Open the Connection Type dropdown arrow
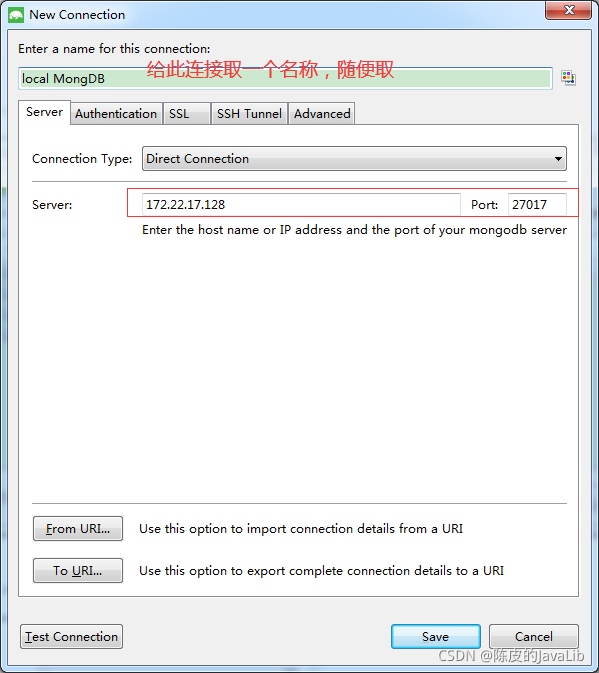 [x=558, y=159]
